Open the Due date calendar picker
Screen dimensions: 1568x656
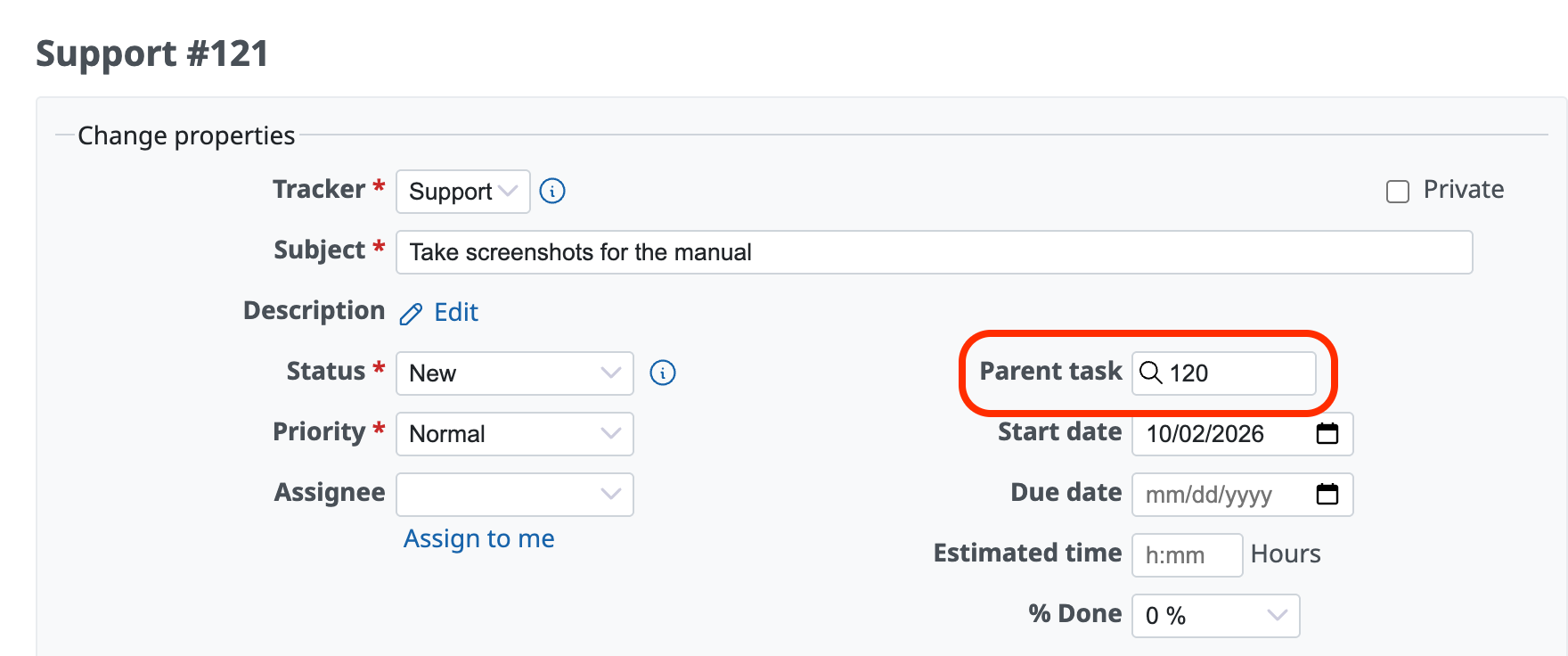[x=1327, y=494]
